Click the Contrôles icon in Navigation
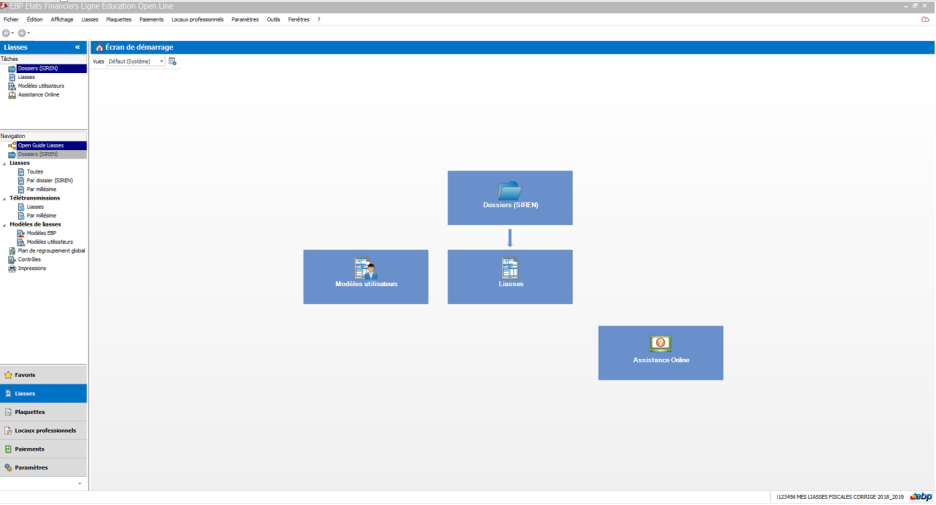 (12, 260)
